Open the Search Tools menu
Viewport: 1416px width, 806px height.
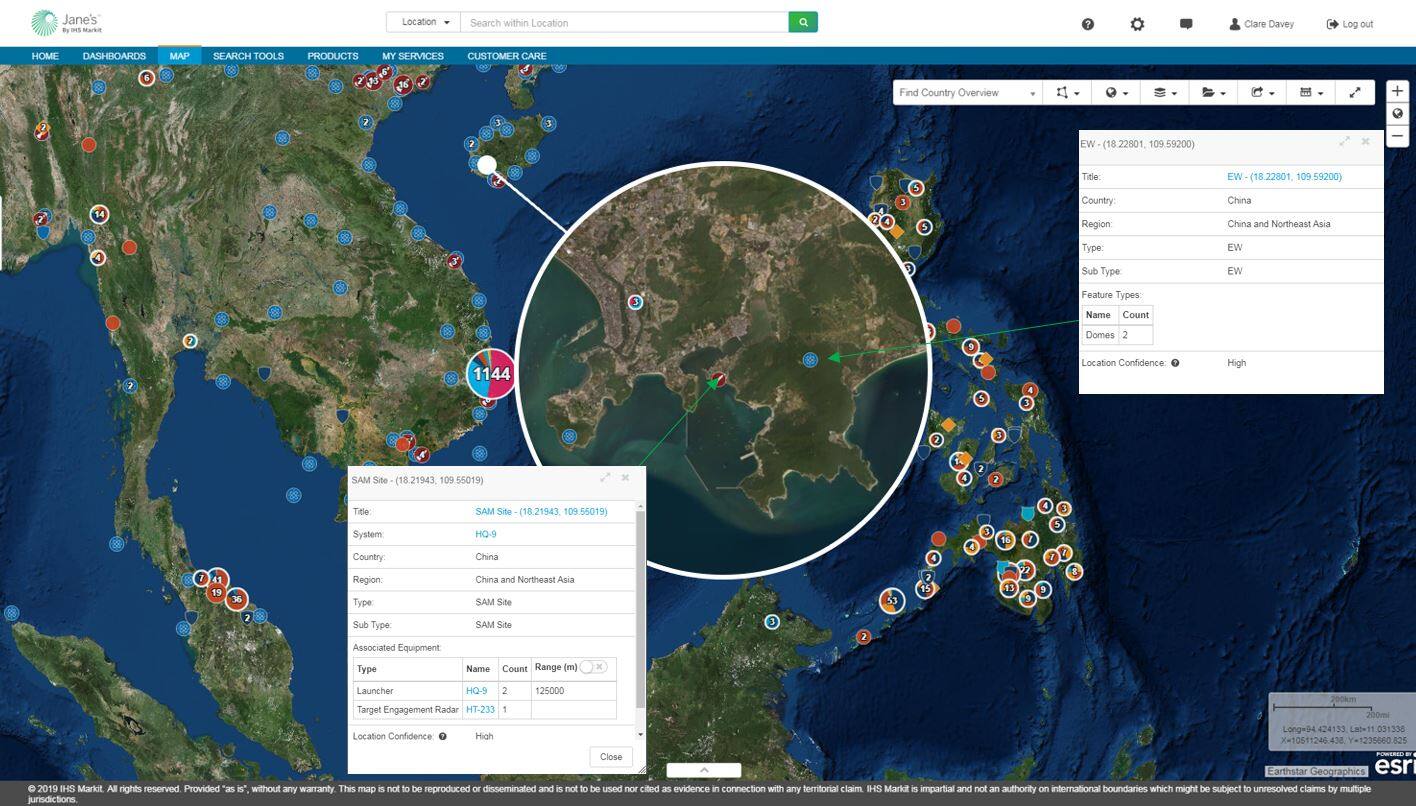(x=248, y=56)
